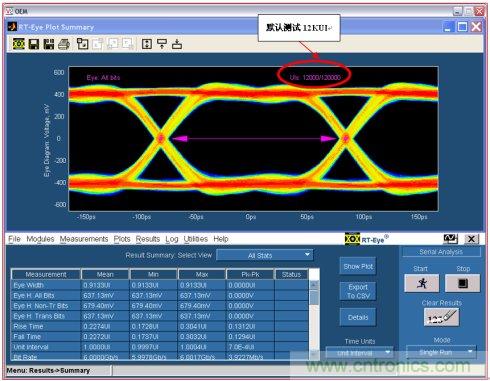Click the eye diagram icon in toolbar
The width and height of the screenshot is (490, 381).
pos(19,44)
